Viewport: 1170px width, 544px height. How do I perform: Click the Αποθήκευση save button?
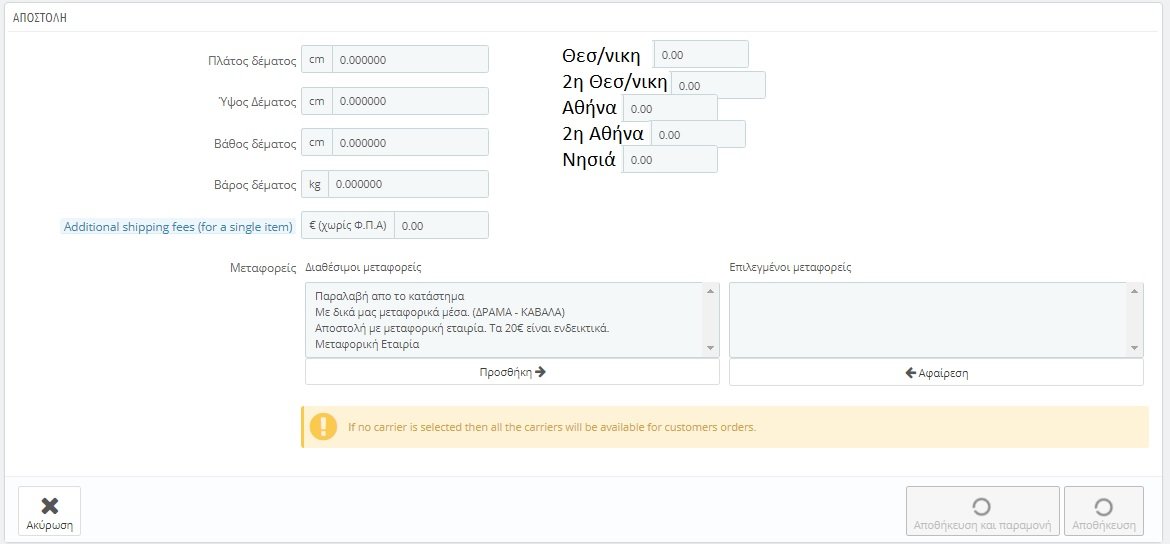point(1103,512)
